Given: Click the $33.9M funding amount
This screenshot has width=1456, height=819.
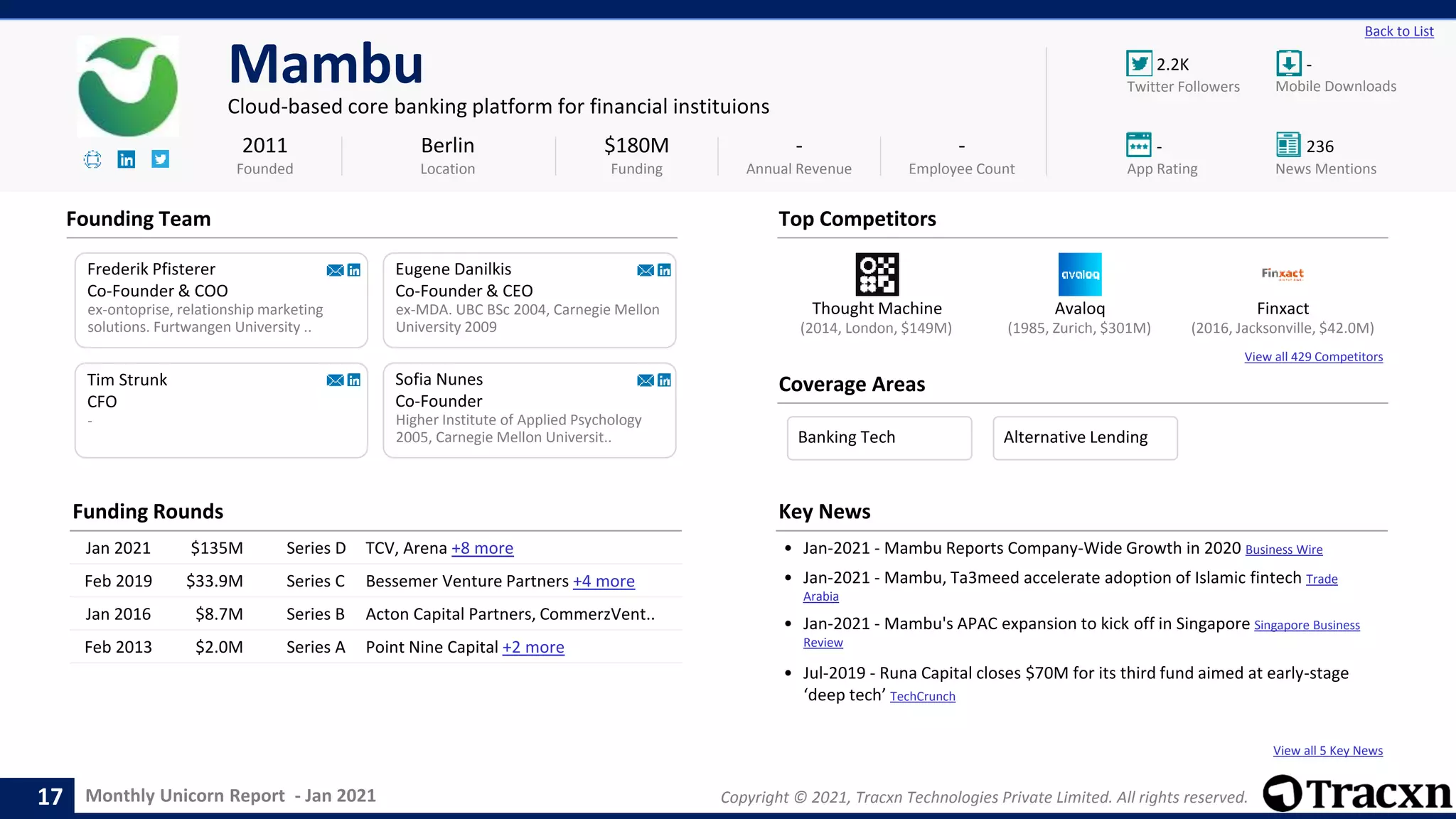Looking at the screenshot, I should 215,581.
